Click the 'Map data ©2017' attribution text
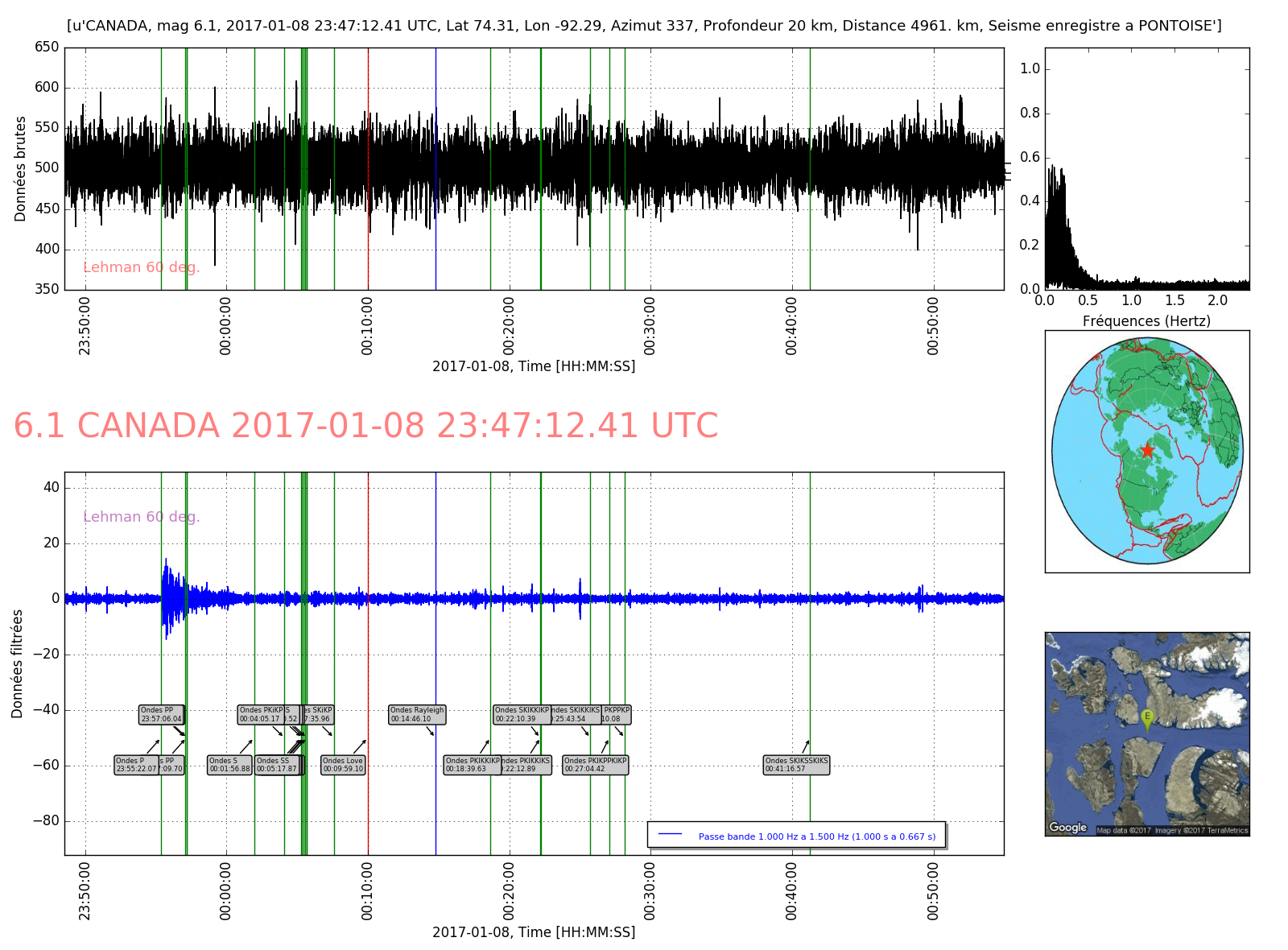Image resolution: width=1288 pixels, height=950 pixels. [1124, 831]
